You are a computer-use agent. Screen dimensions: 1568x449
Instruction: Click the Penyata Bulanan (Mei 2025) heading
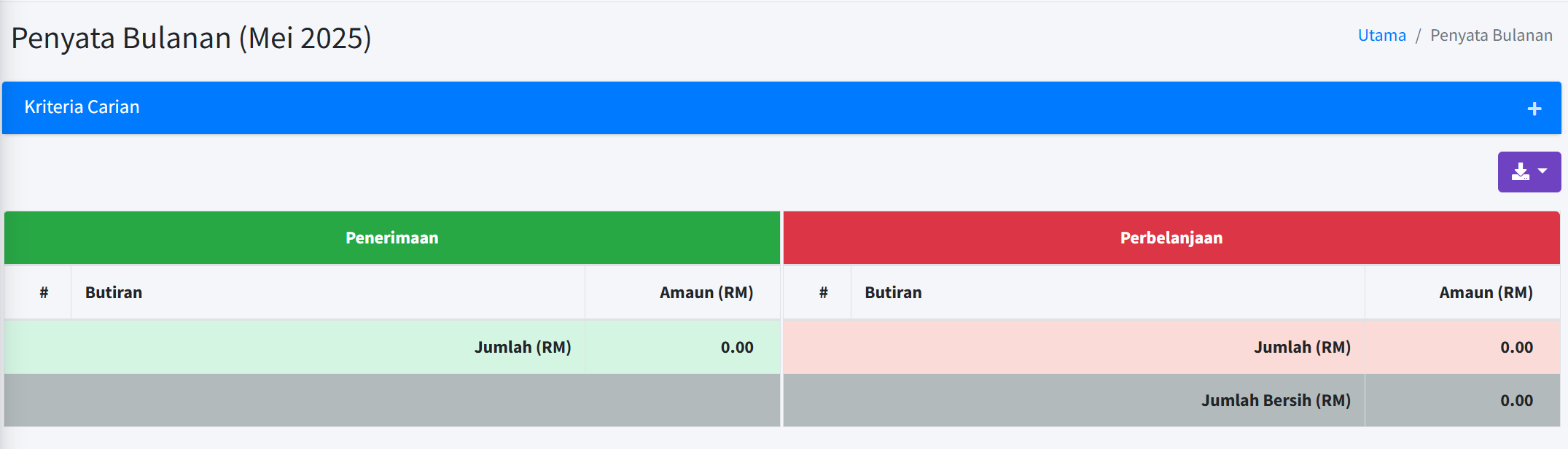(x=191, y=38)
